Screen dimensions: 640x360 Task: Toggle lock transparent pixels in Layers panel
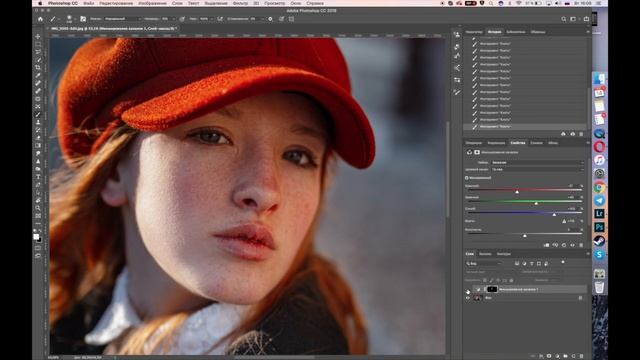[485, 280]
